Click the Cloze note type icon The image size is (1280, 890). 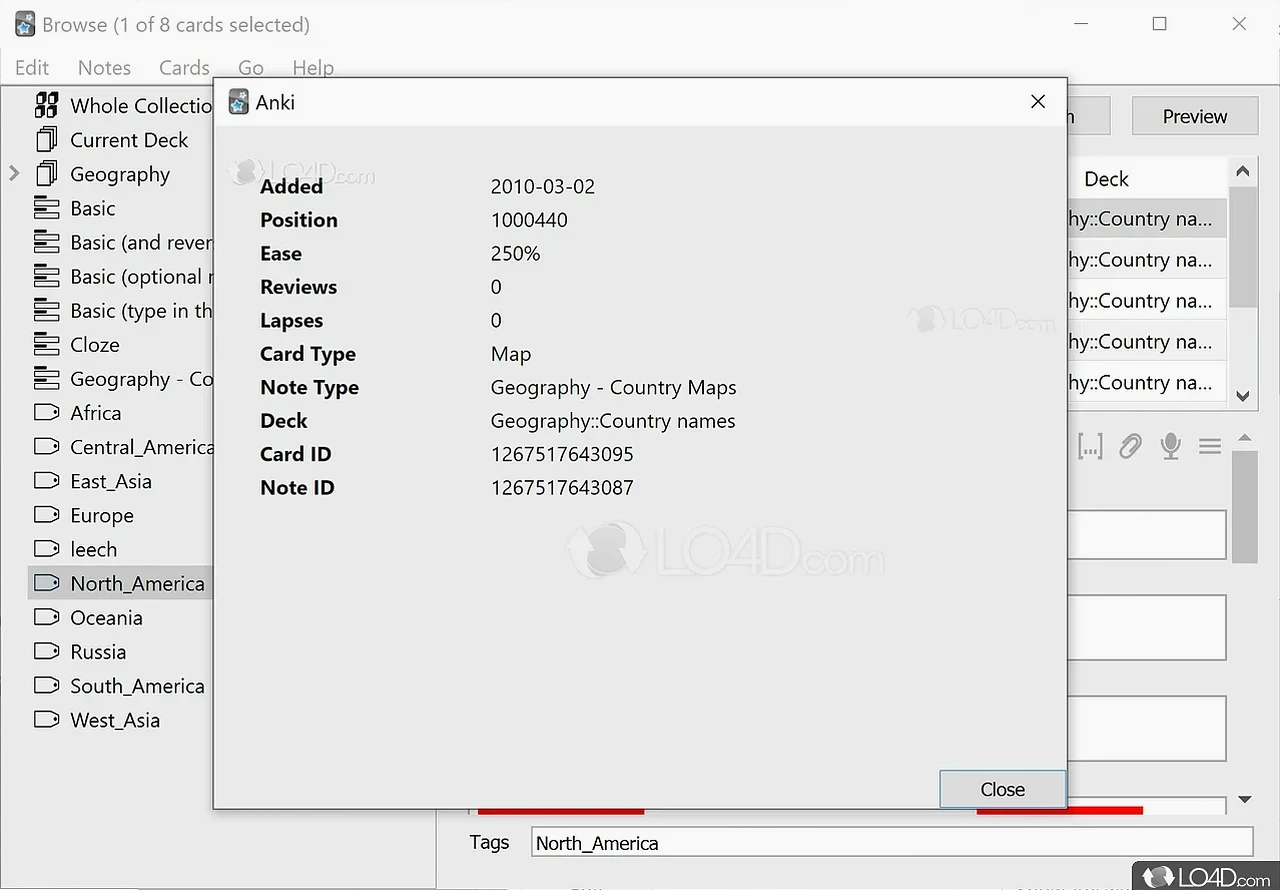[46, 344]
